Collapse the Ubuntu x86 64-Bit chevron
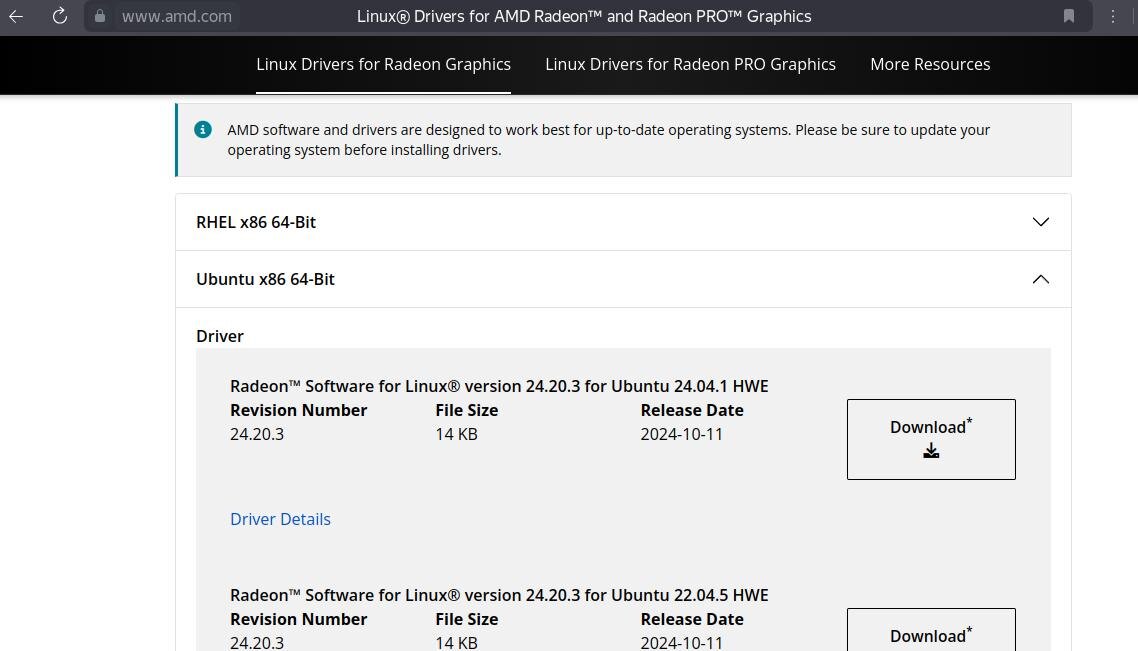This screenshot has height=651, width=1138. (x=1041, y=279)
